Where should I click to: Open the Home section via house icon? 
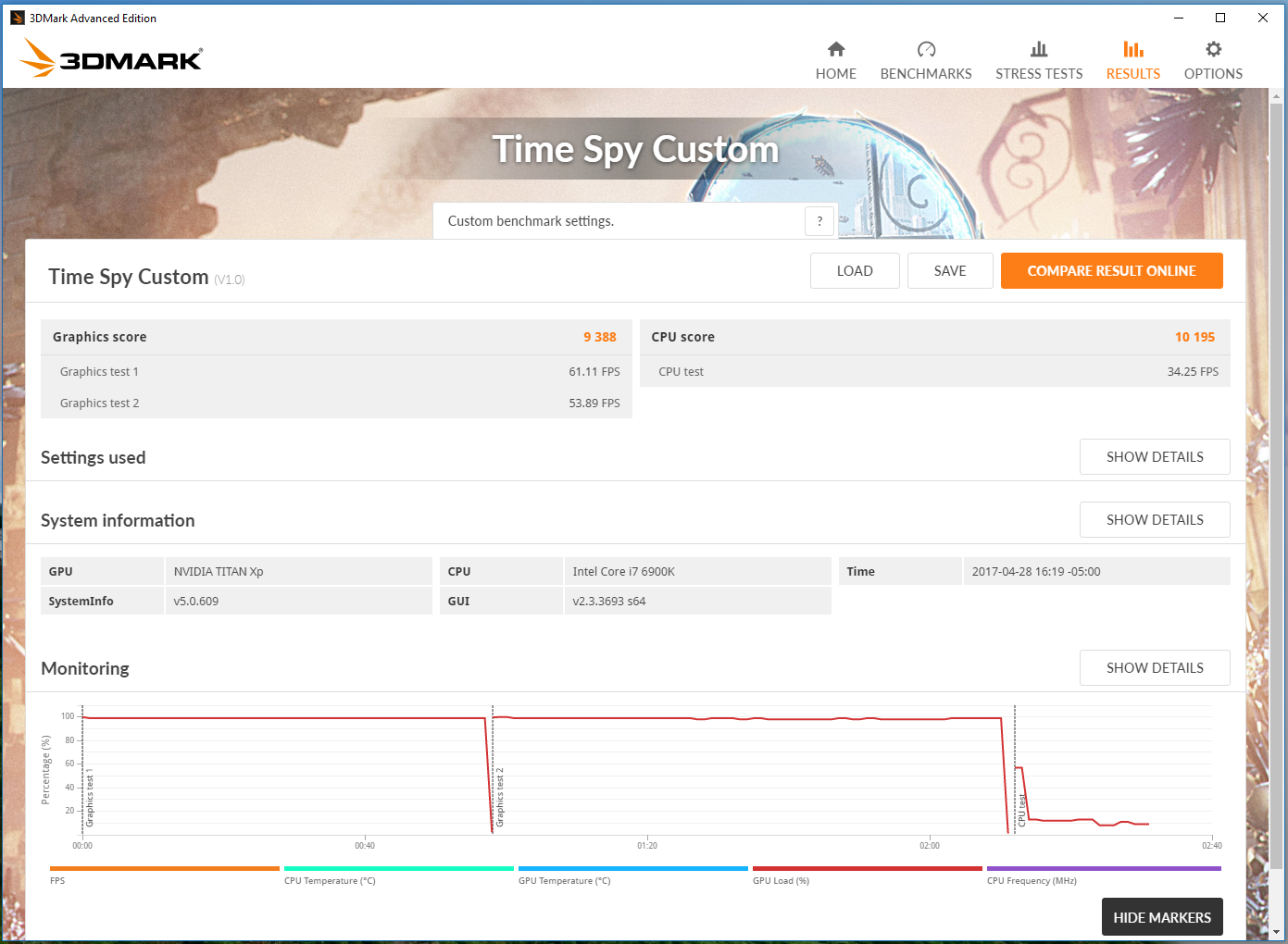coord(836,49)
